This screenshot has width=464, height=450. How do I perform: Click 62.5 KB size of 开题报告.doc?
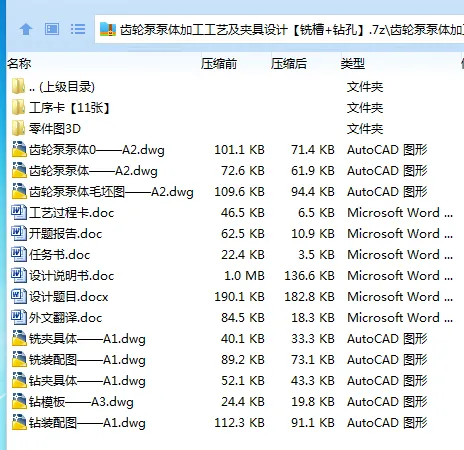[243, 234]
